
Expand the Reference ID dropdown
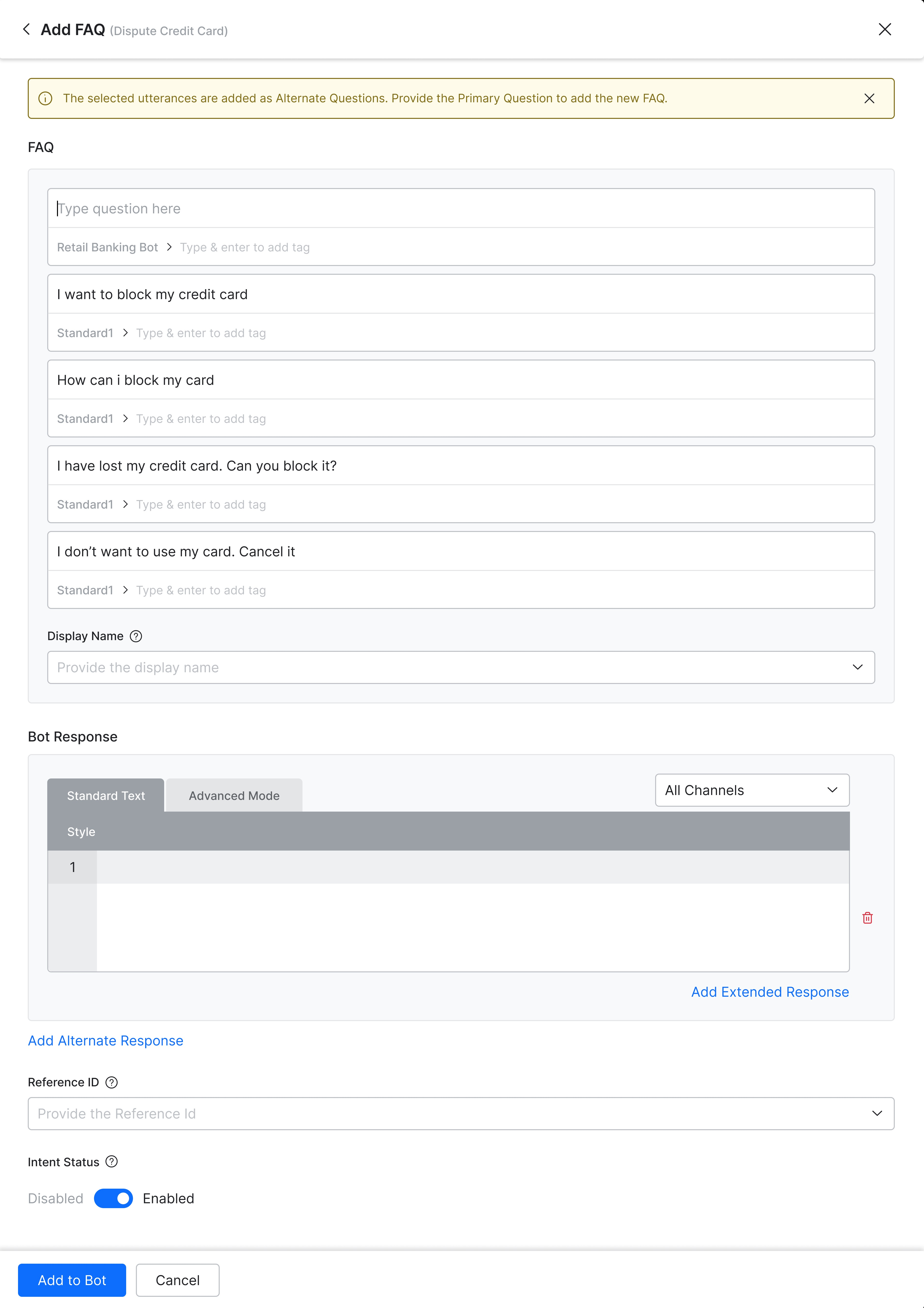pyautogui.click(x=877, y=1113)
